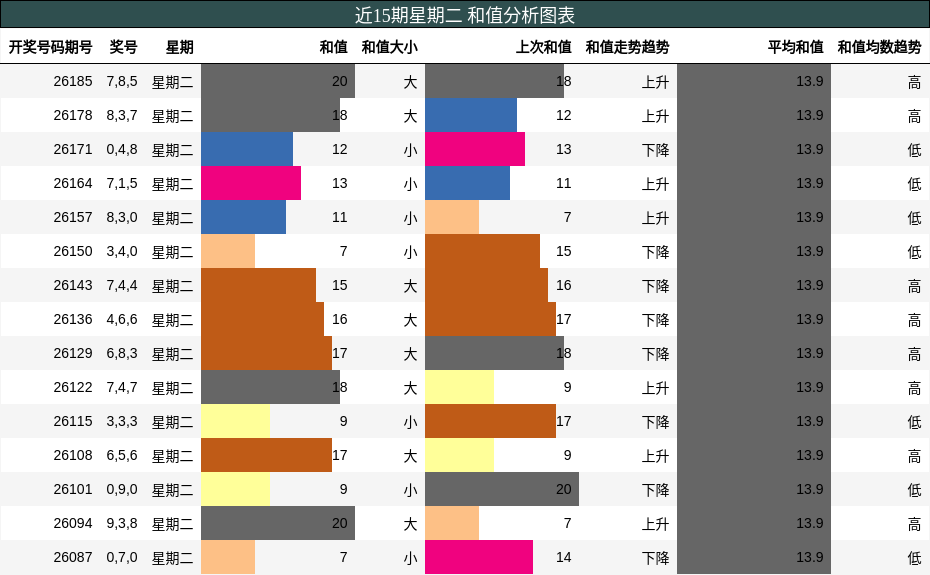The width and height of the screenshot is (930, 575).
Task: Click 和值 value 16 in row 26136
Action: 340,319
